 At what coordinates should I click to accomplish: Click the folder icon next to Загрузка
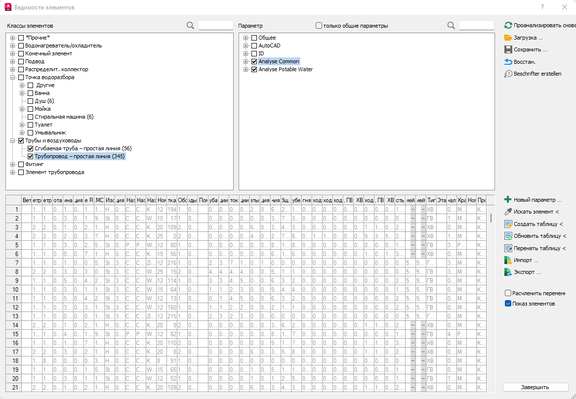click(x=508, y=37)
